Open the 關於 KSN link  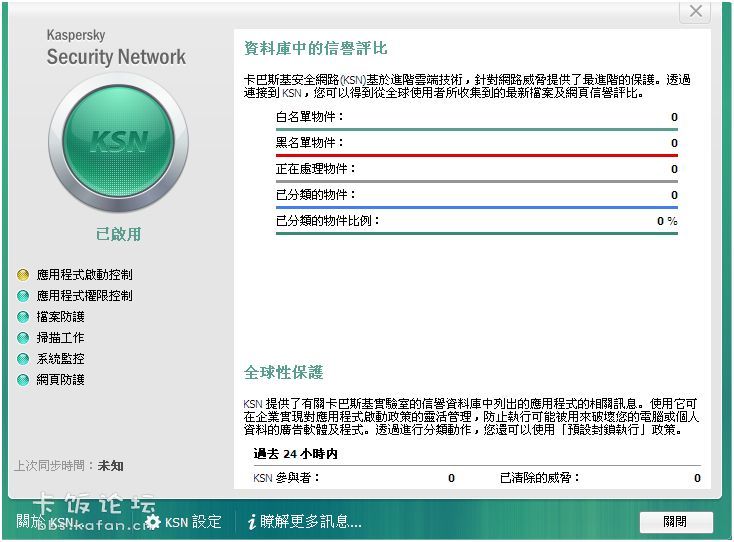coord(45,522)
